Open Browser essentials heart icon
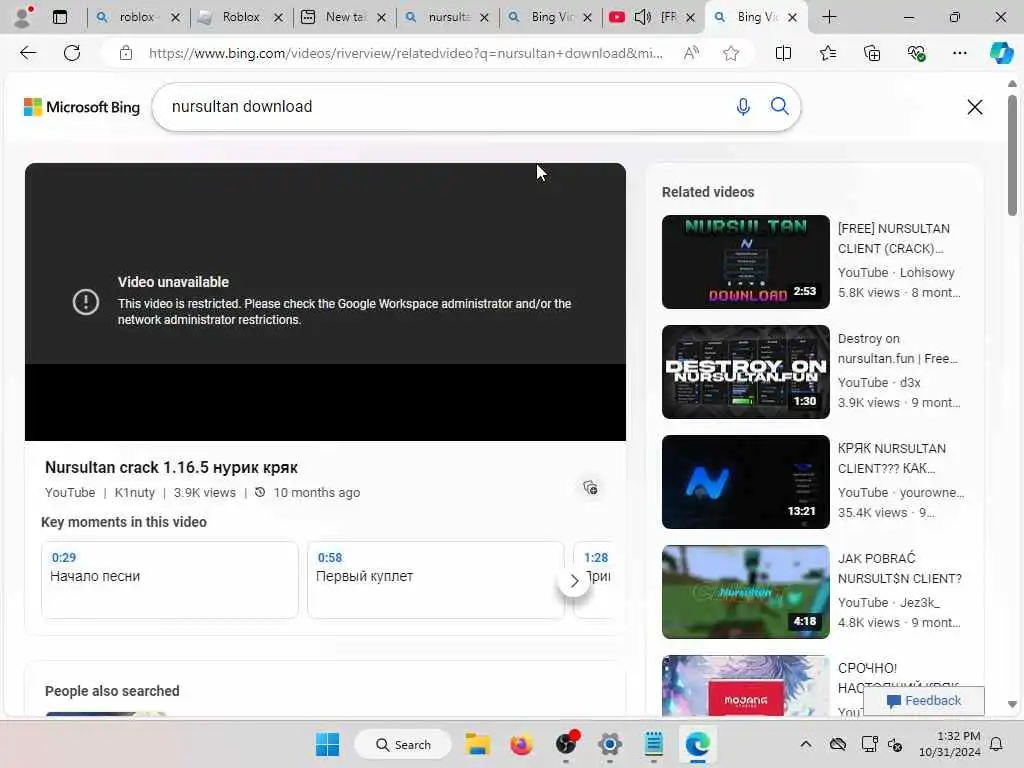This screenshot has height=768, width=1024. [x=916, y=53]
